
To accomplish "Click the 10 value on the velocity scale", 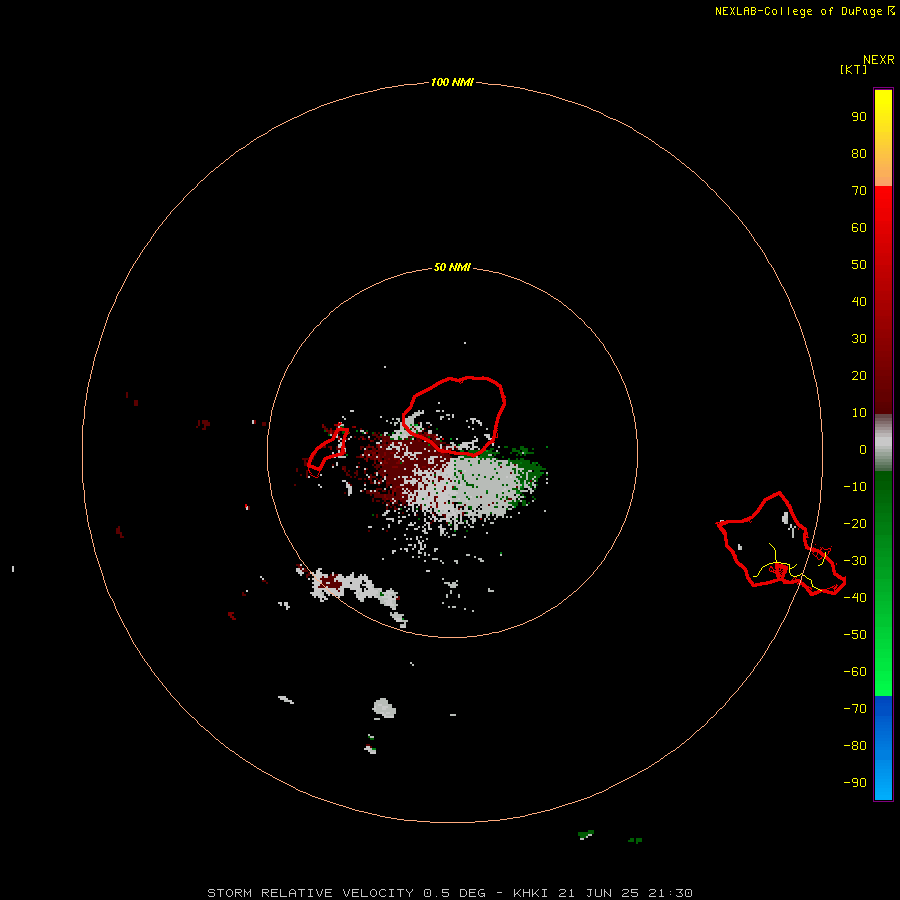I will pos(859,413).
